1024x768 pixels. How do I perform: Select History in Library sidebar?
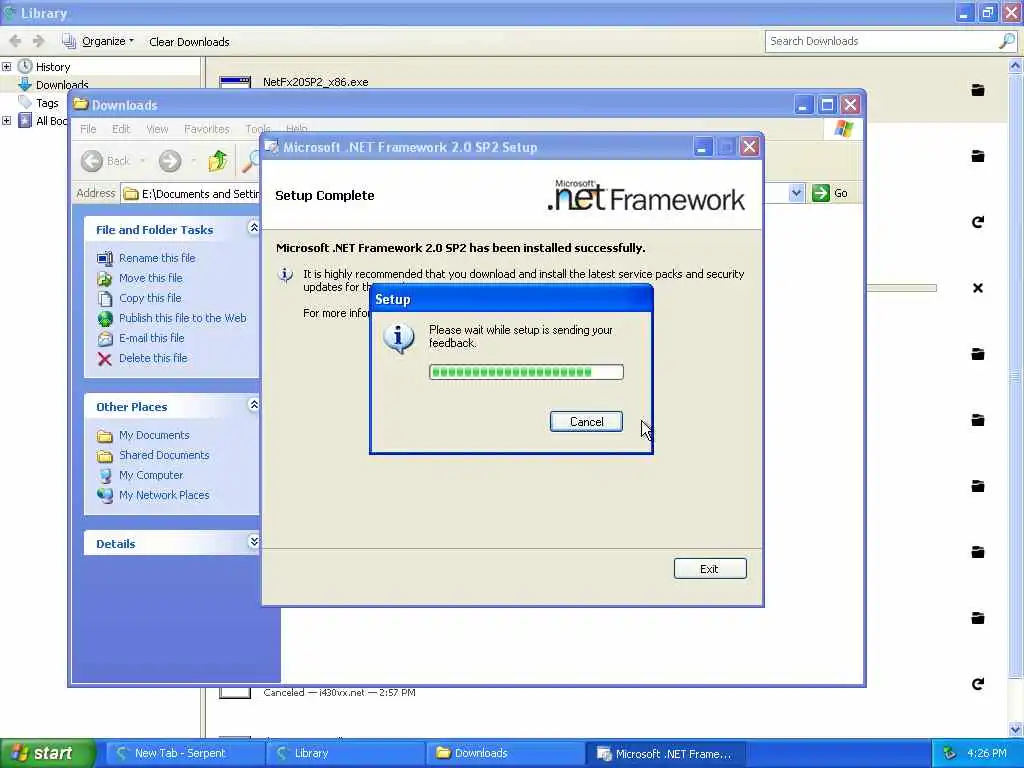[x=52, y=67]
